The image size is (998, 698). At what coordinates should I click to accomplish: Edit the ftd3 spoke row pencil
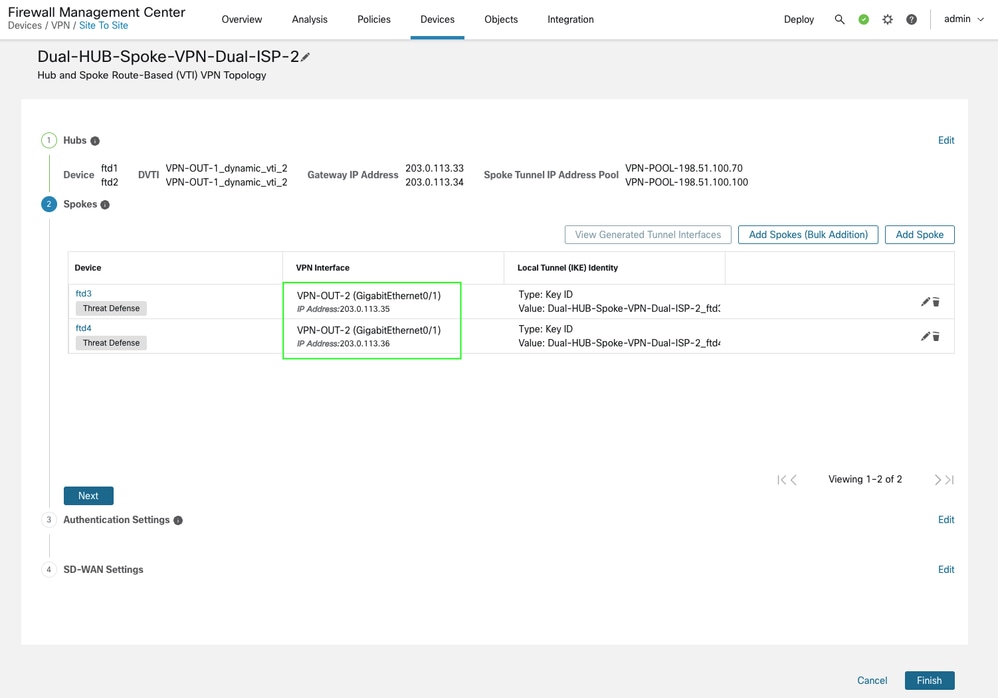(925, 302)
